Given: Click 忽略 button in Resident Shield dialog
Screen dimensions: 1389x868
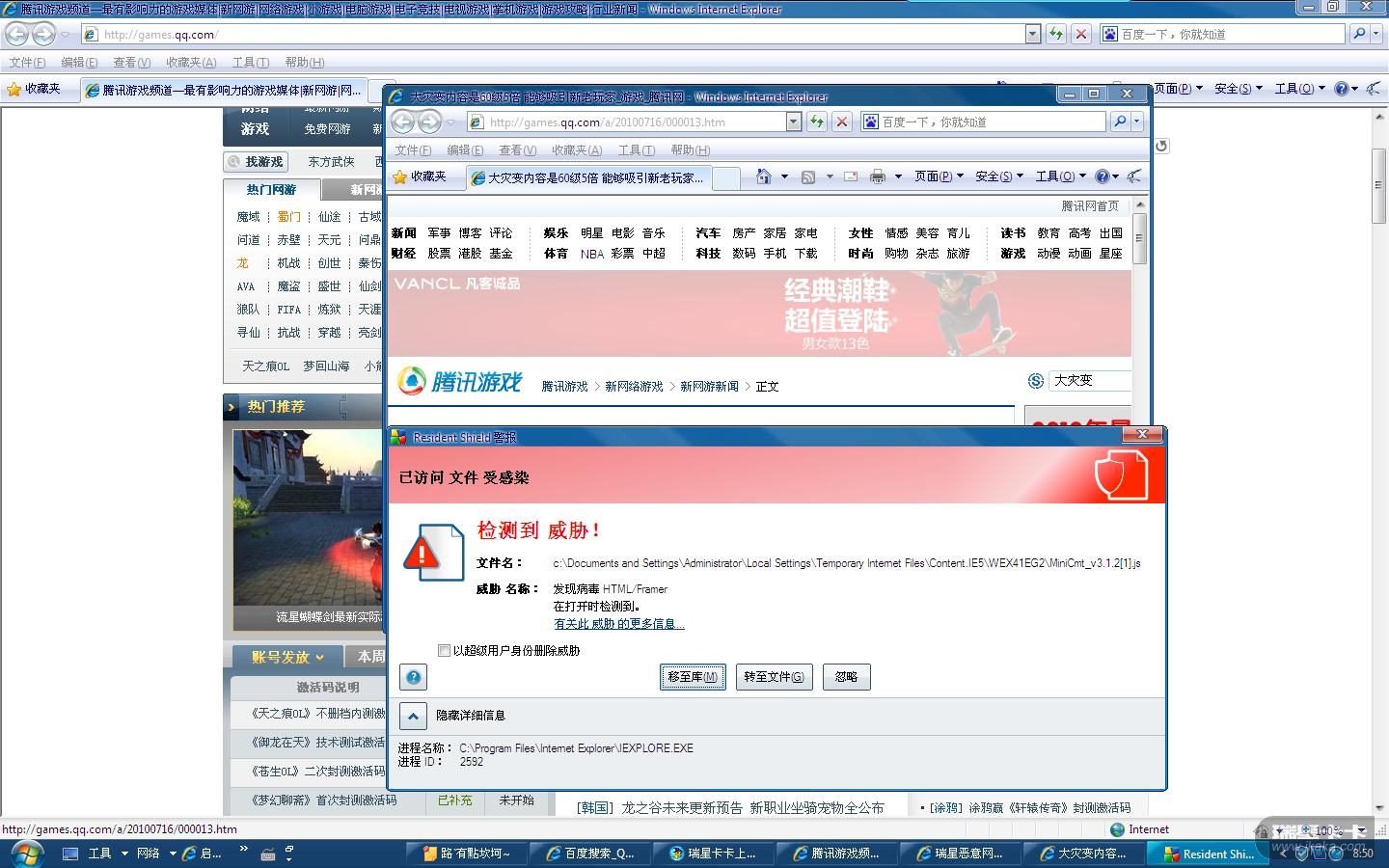Looking at the screenshot, I should [846, 677].
